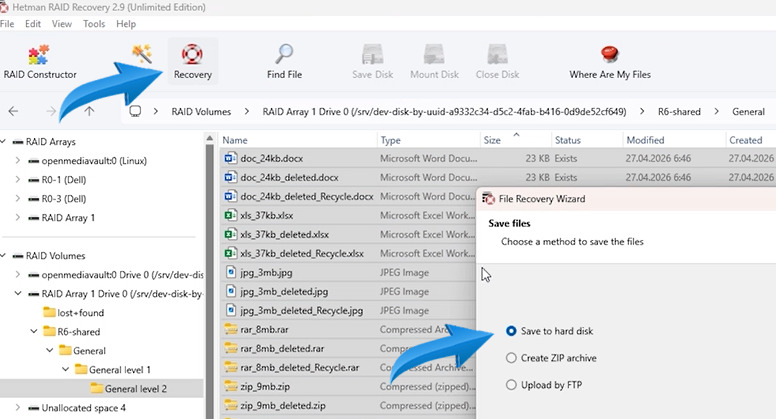
Task: Click the Recovery lifebuoy button
Action: [193, 62]
